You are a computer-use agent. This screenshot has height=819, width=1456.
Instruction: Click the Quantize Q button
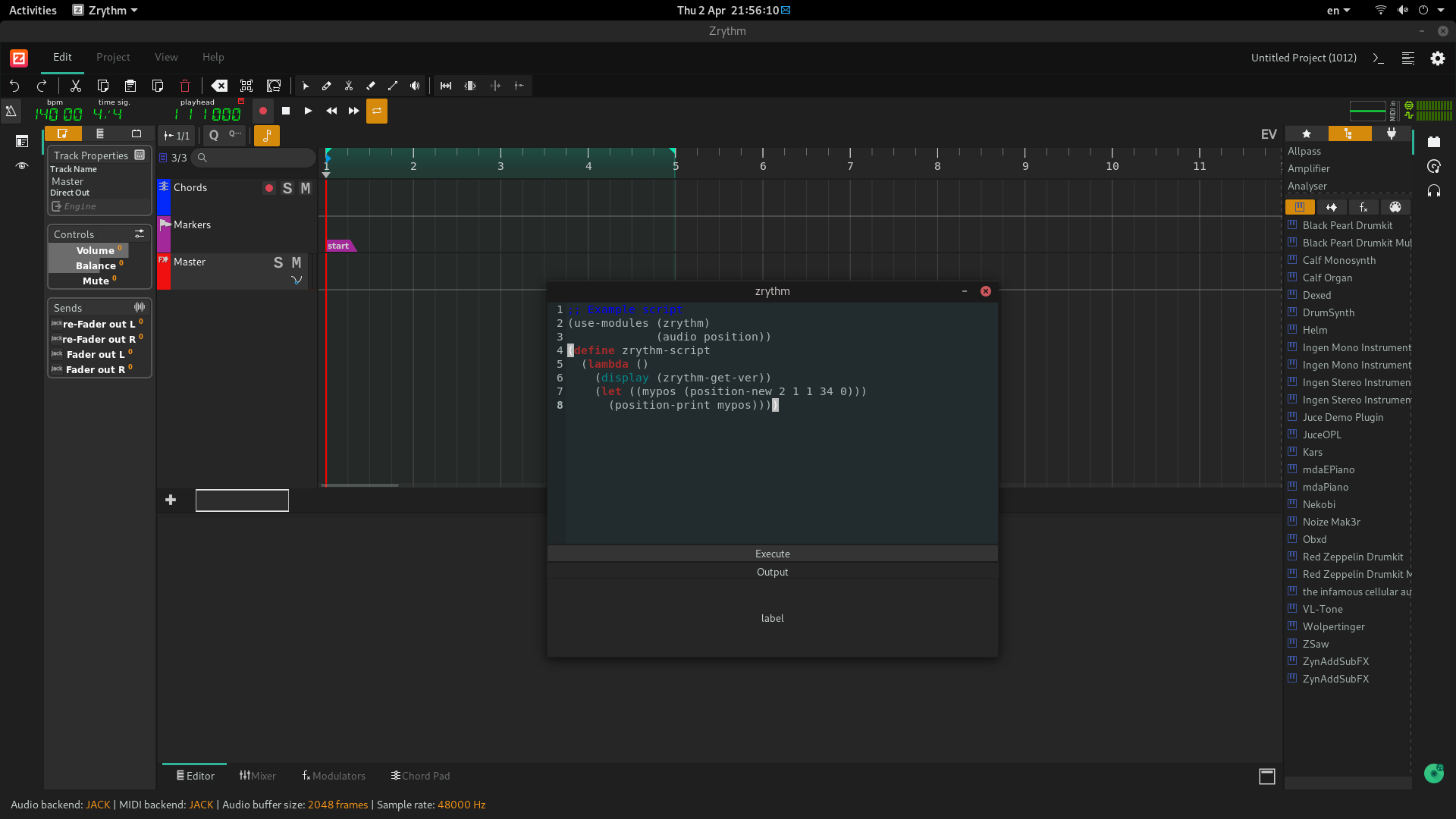214,136
